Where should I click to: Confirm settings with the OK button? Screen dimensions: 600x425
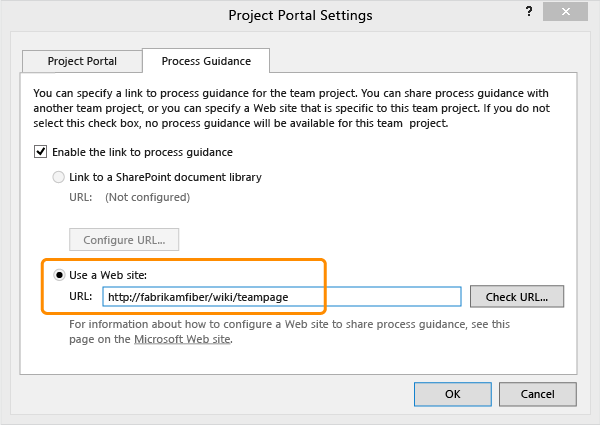[x=453, y=394]
